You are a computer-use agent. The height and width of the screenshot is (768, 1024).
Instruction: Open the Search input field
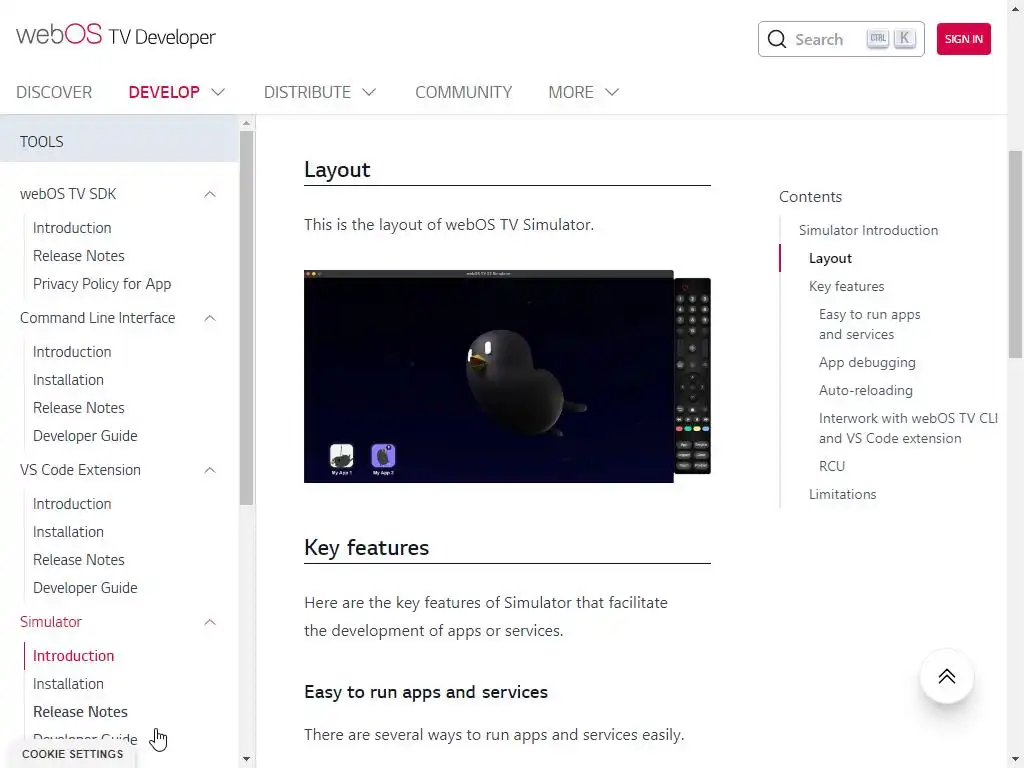pyautogui.click(x=840, y=39)
